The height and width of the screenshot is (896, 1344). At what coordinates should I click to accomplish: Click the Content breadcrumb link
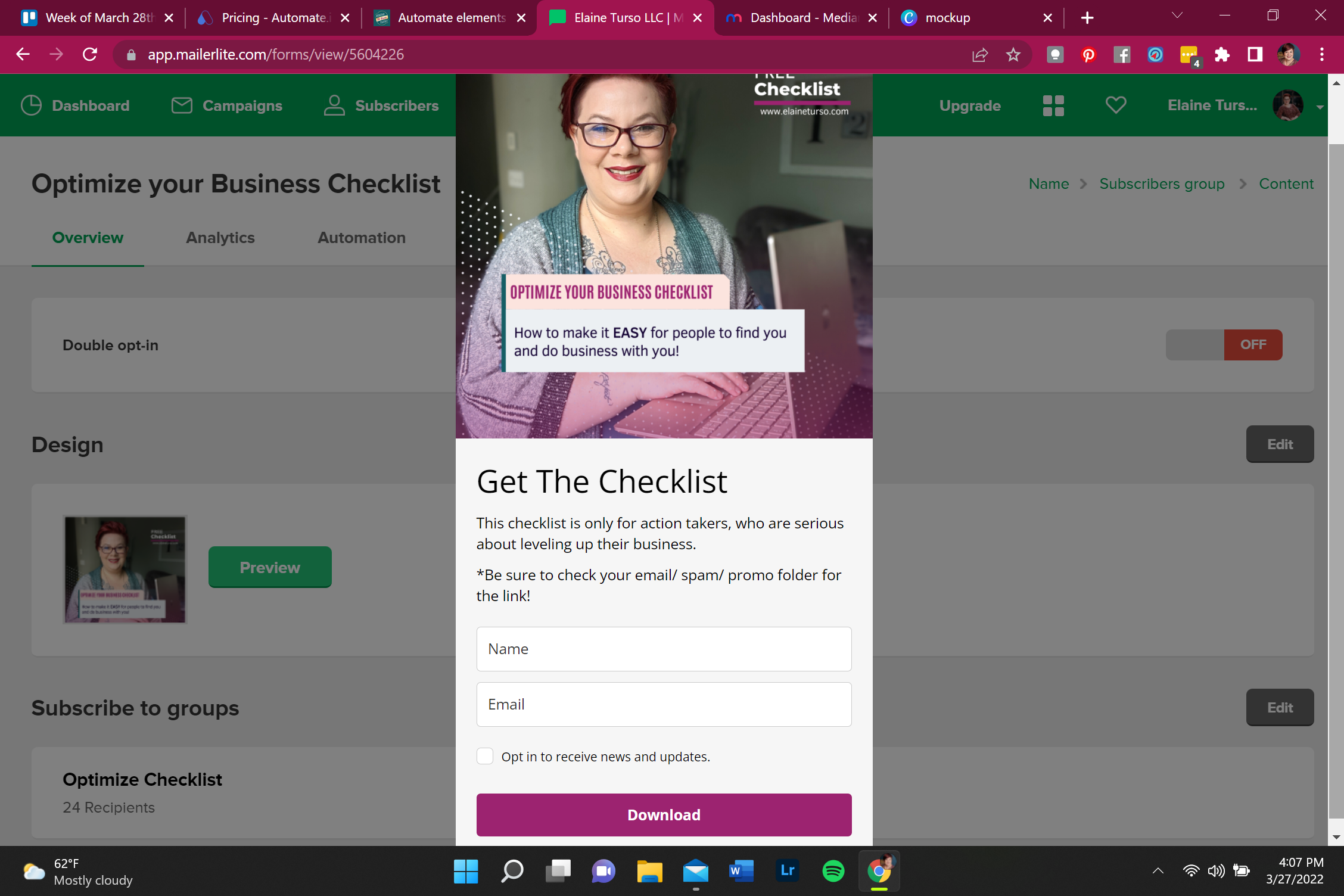[1286, 184]
